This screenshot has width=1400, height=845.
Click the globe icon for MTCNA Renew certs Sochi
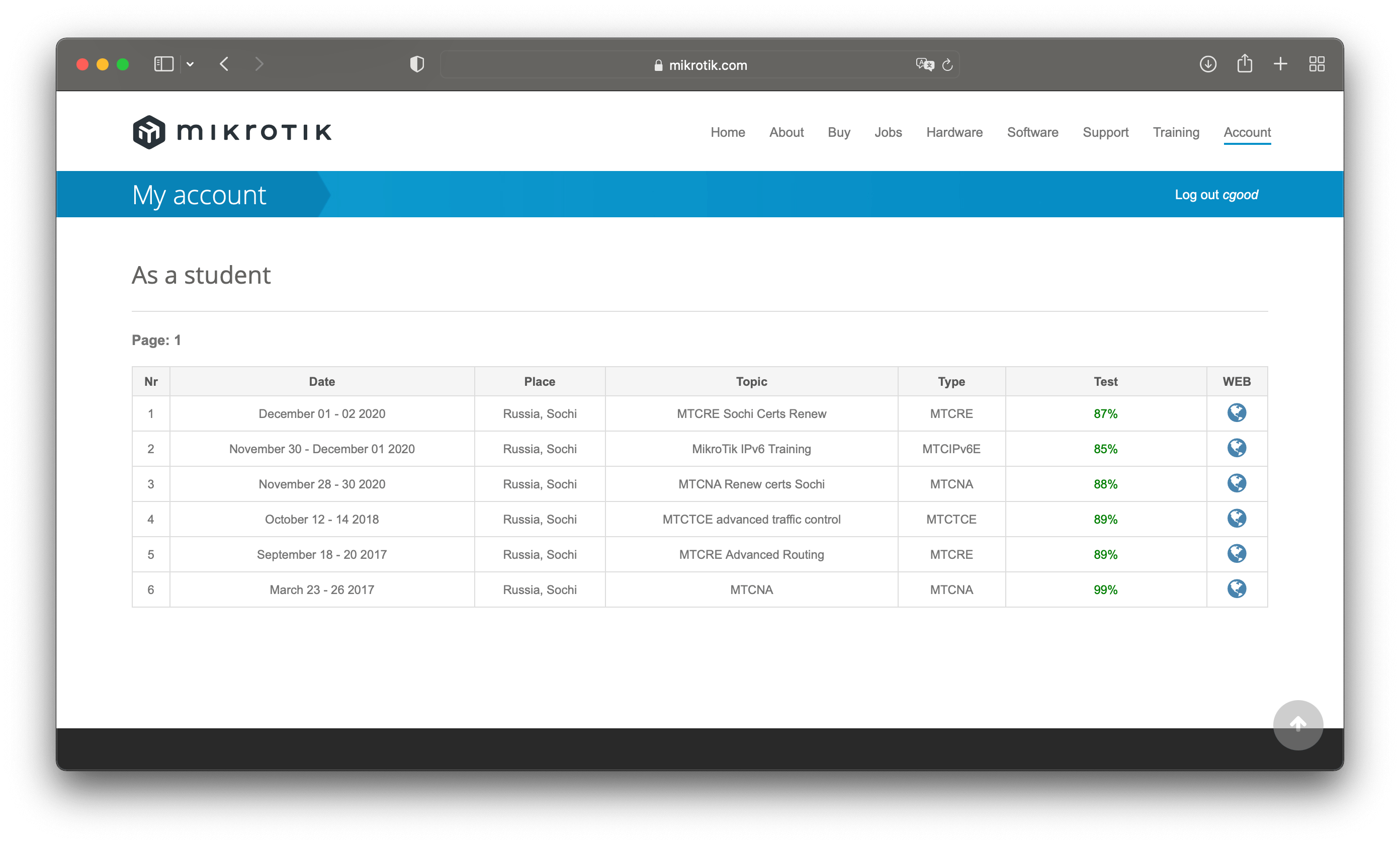[x=1237, y=483]
